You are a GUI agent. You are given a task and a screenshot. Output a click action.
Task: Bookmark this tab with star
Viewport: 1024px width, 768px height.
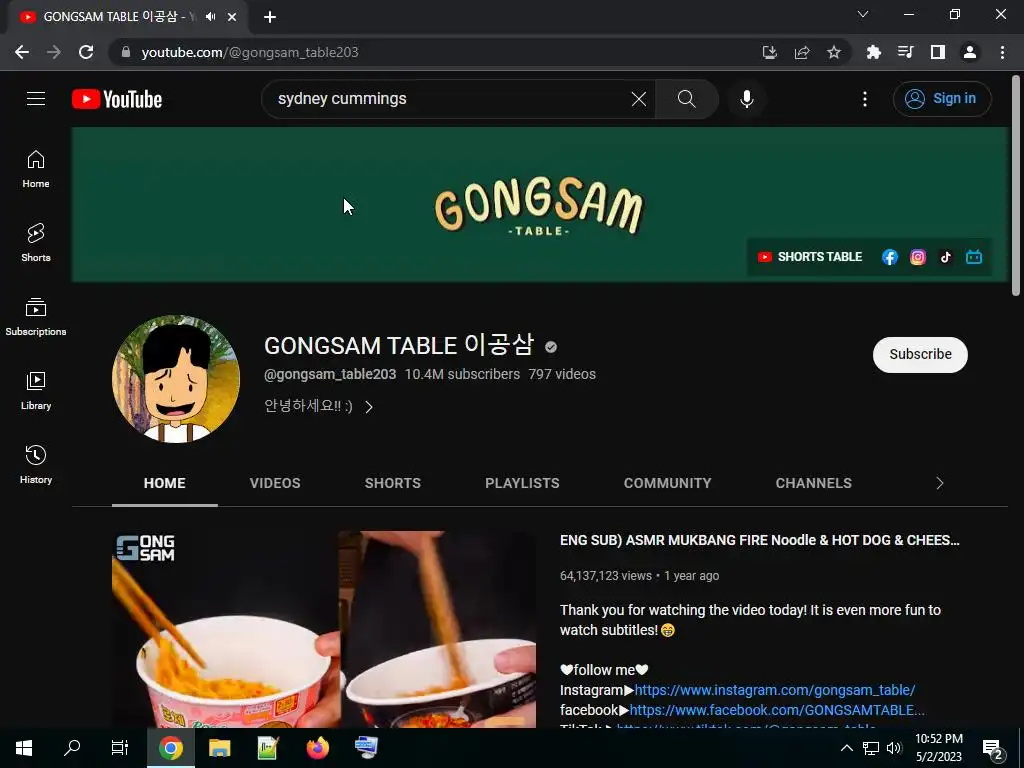tap(834, 52)
